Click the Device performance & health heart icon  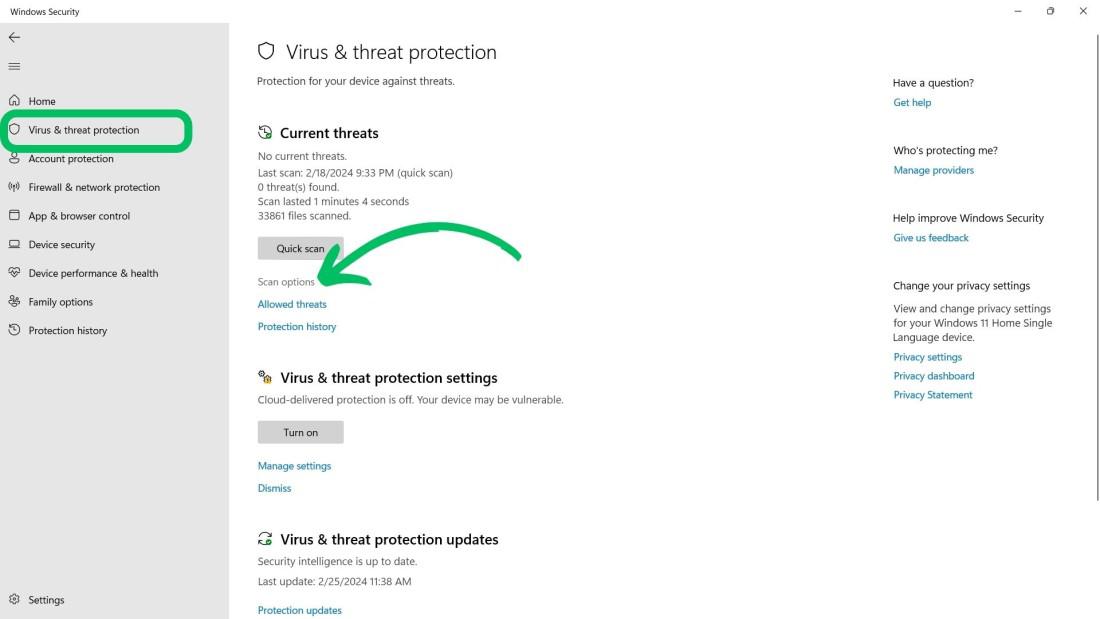[14, 273]
